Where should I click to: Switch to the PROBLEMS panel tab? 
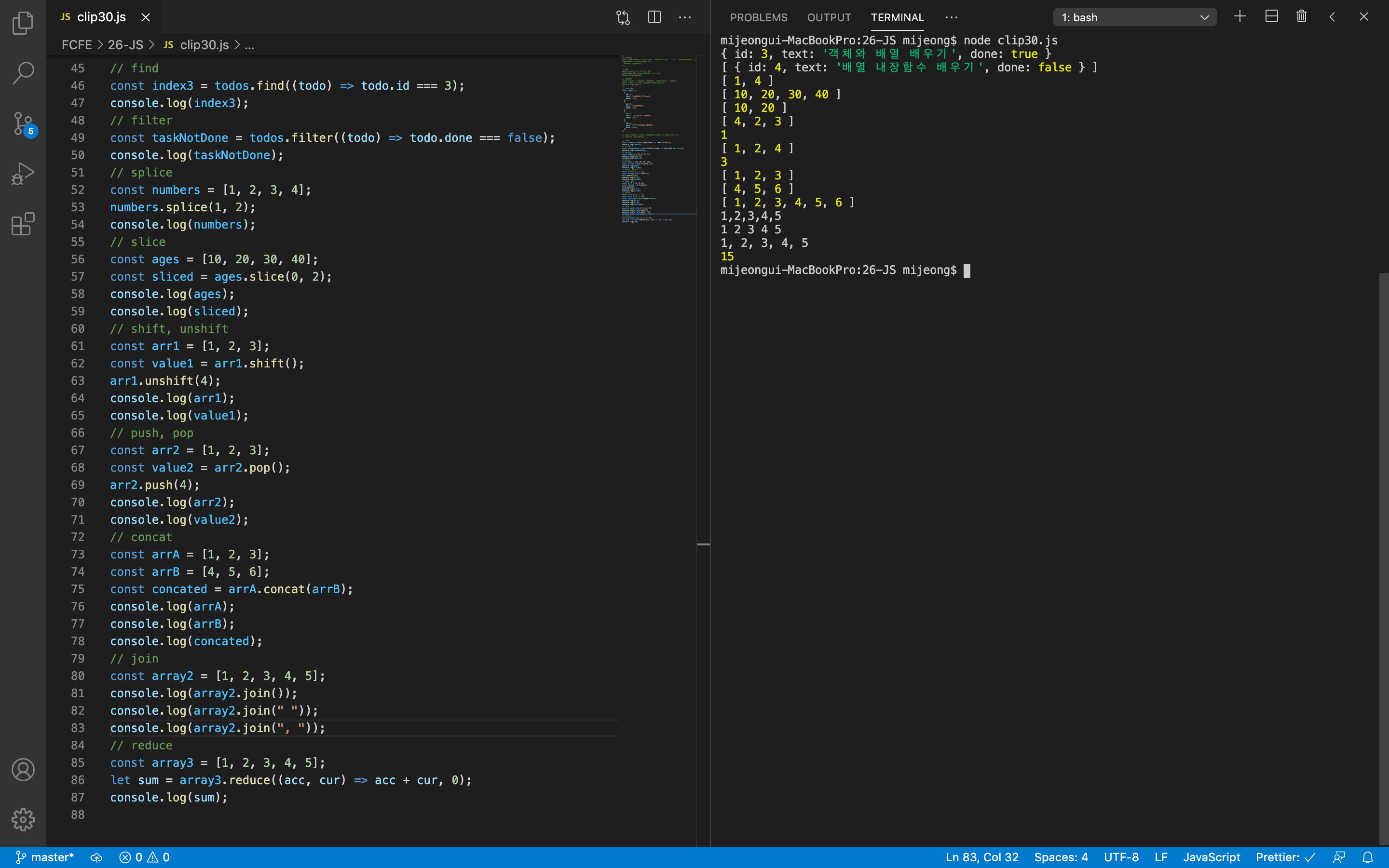pyautogui.click(x=758, y=17)
